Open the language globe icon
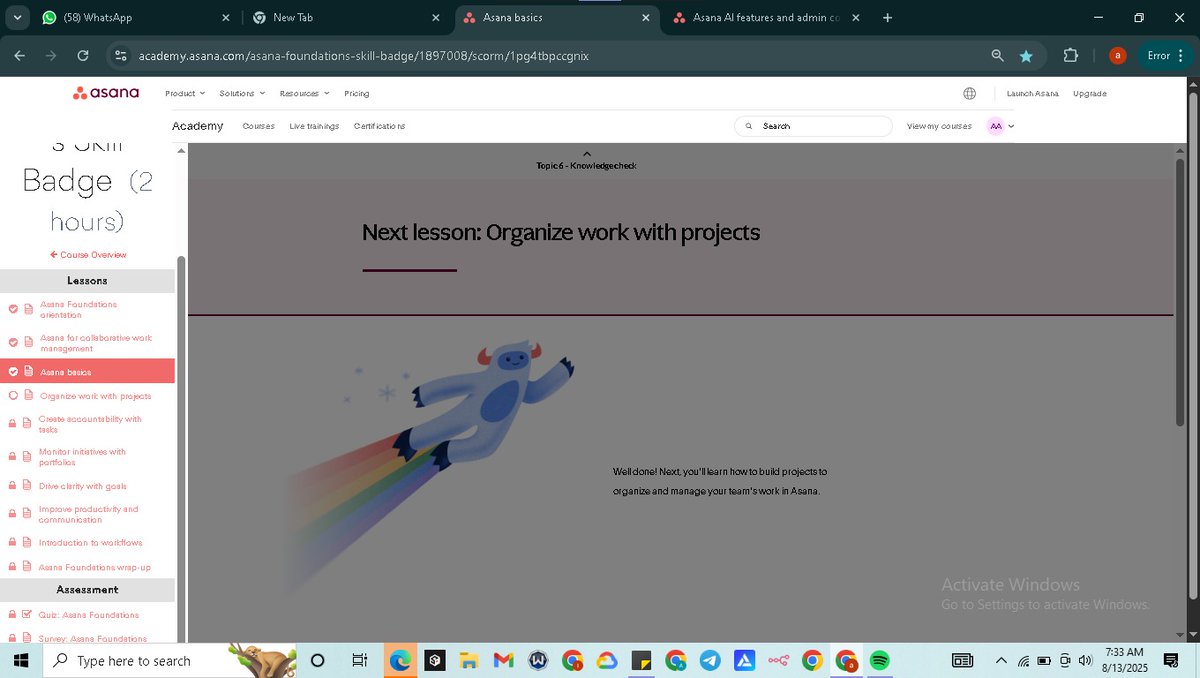 pos(969,93)
